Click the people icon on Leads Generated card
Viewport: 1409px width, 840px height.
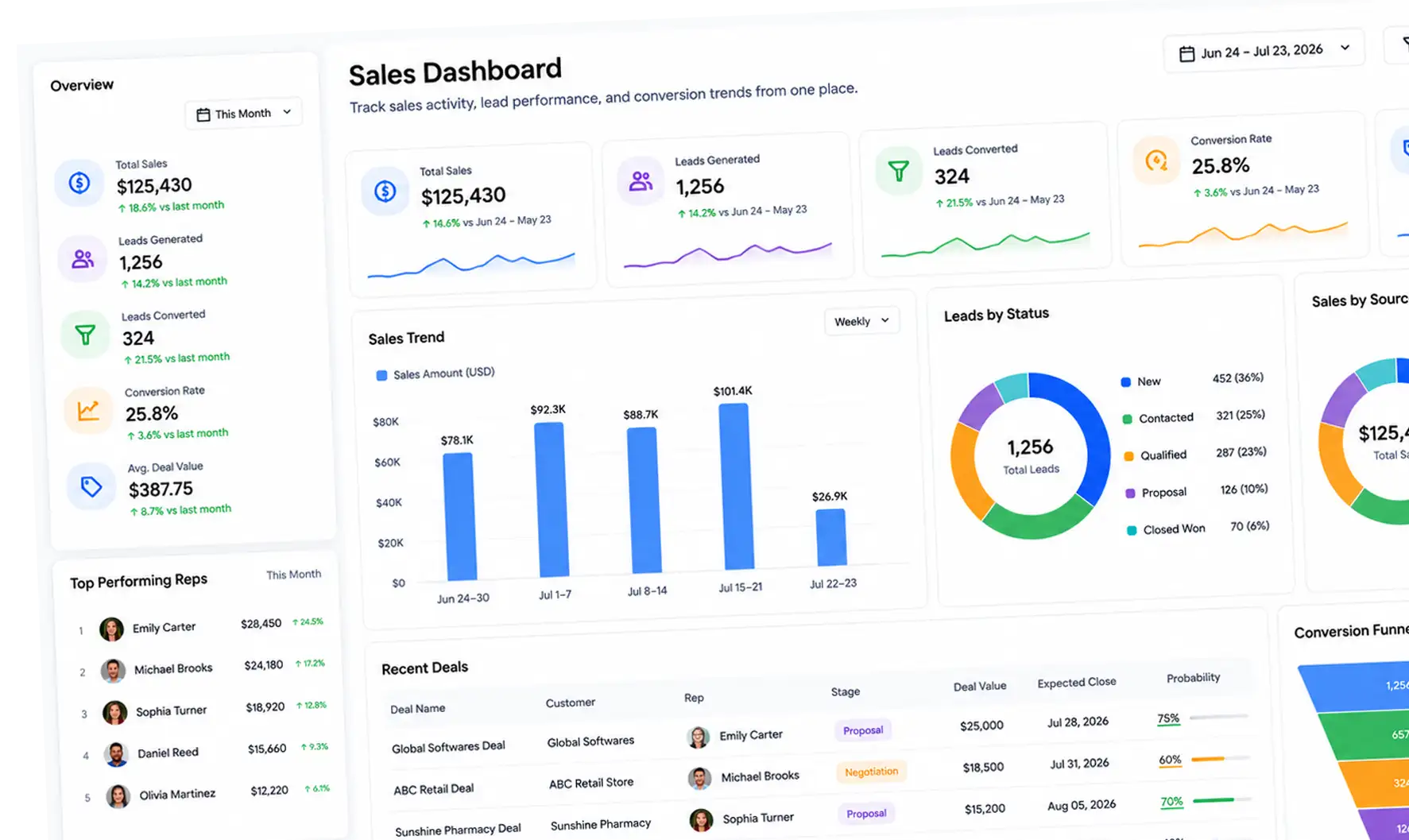(x=641, y=181)
